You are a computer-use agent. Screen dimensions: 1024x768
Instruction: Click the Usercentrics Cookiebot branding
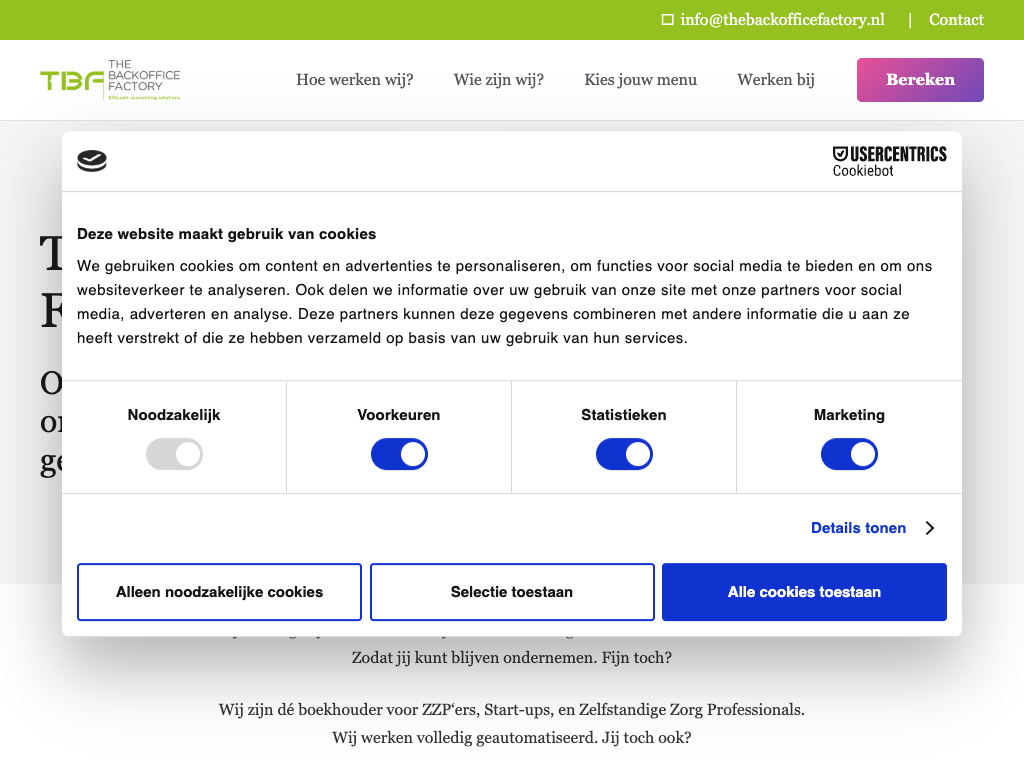click(x=889, y=161)
